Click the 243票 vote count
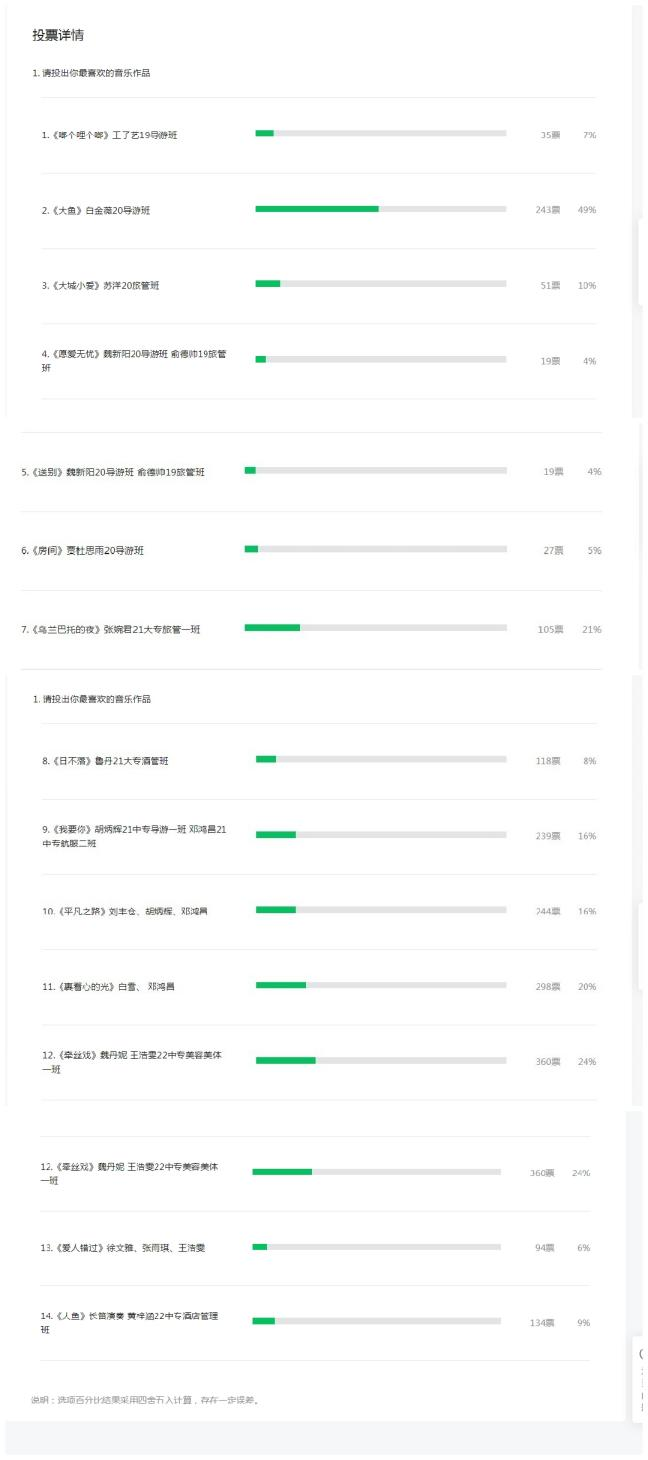The image size is (648, 1460). click(x=547, y=210)
